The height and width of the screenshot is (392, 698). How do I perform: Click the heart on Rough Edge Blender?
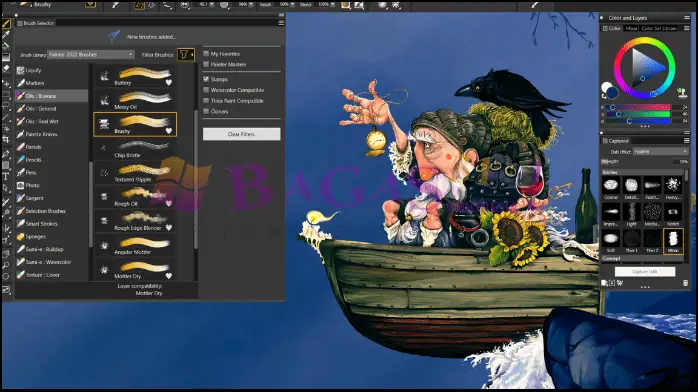point(169,227)
